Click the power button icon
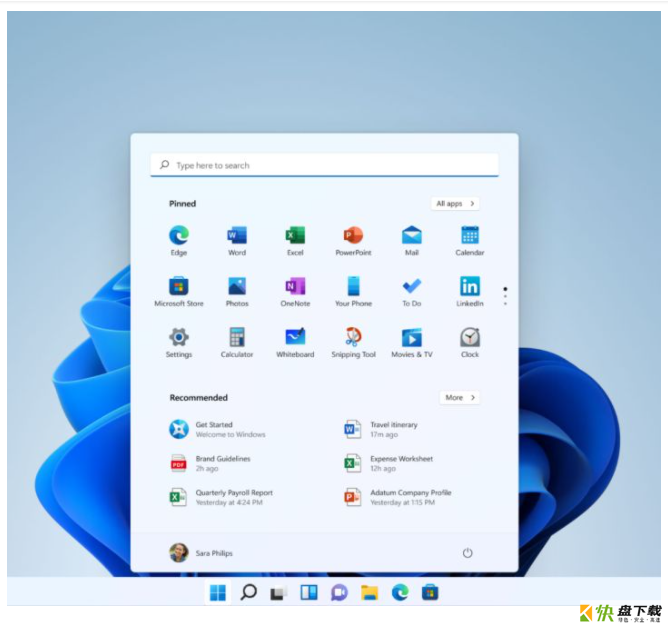 coord(467,553)
